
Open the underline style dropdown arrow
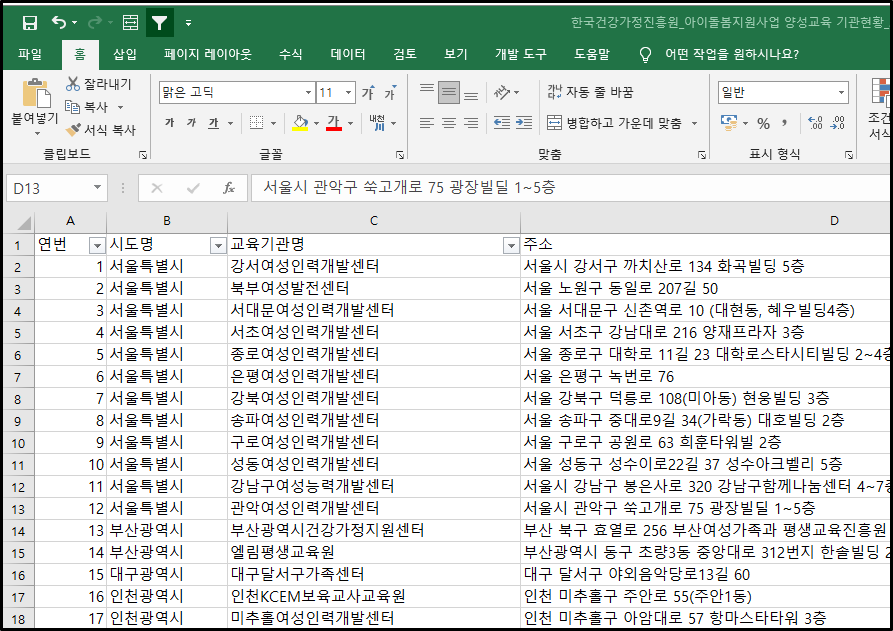[231, 123]
